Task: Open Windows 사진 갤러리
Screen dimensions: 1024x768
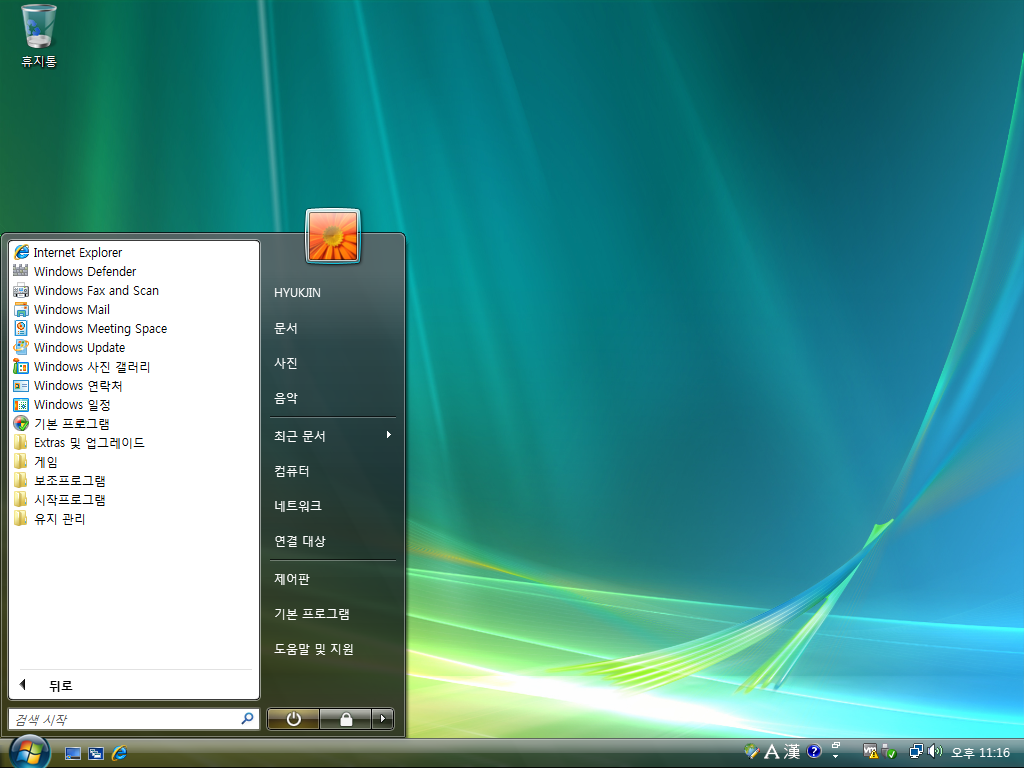Action: coord(134,366)
